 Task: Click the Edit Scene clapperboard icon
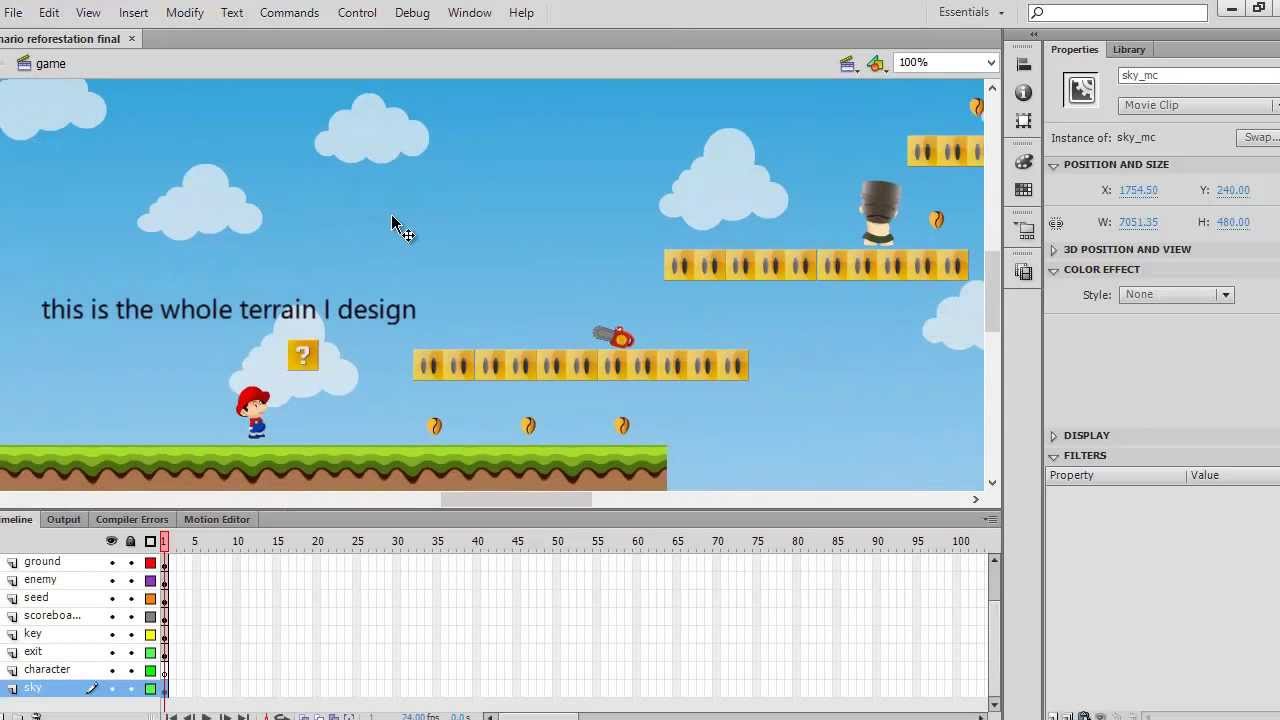point(848,64)
